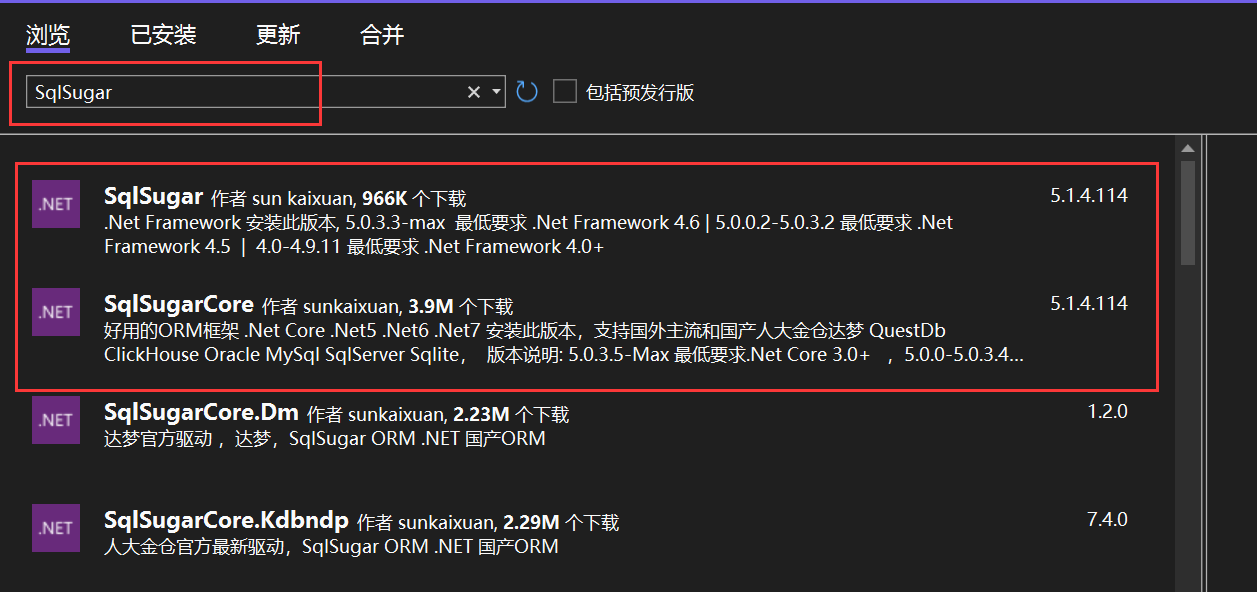This screenshot has height=592, width=1257.
Task: Check include prerelease versions option
Action: click(x=565, y=91)
